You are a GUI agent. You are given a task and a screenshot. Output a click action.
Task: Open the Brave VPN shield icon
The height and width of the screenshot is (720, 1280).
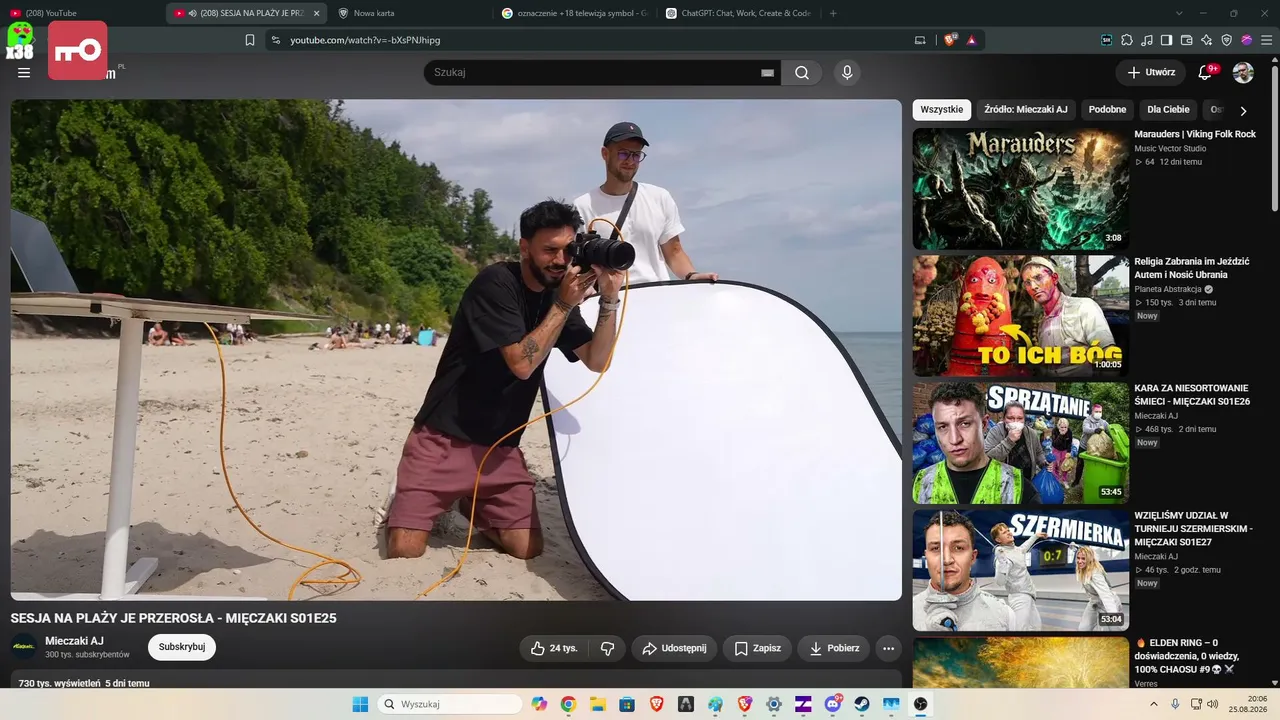point(1227,40)
